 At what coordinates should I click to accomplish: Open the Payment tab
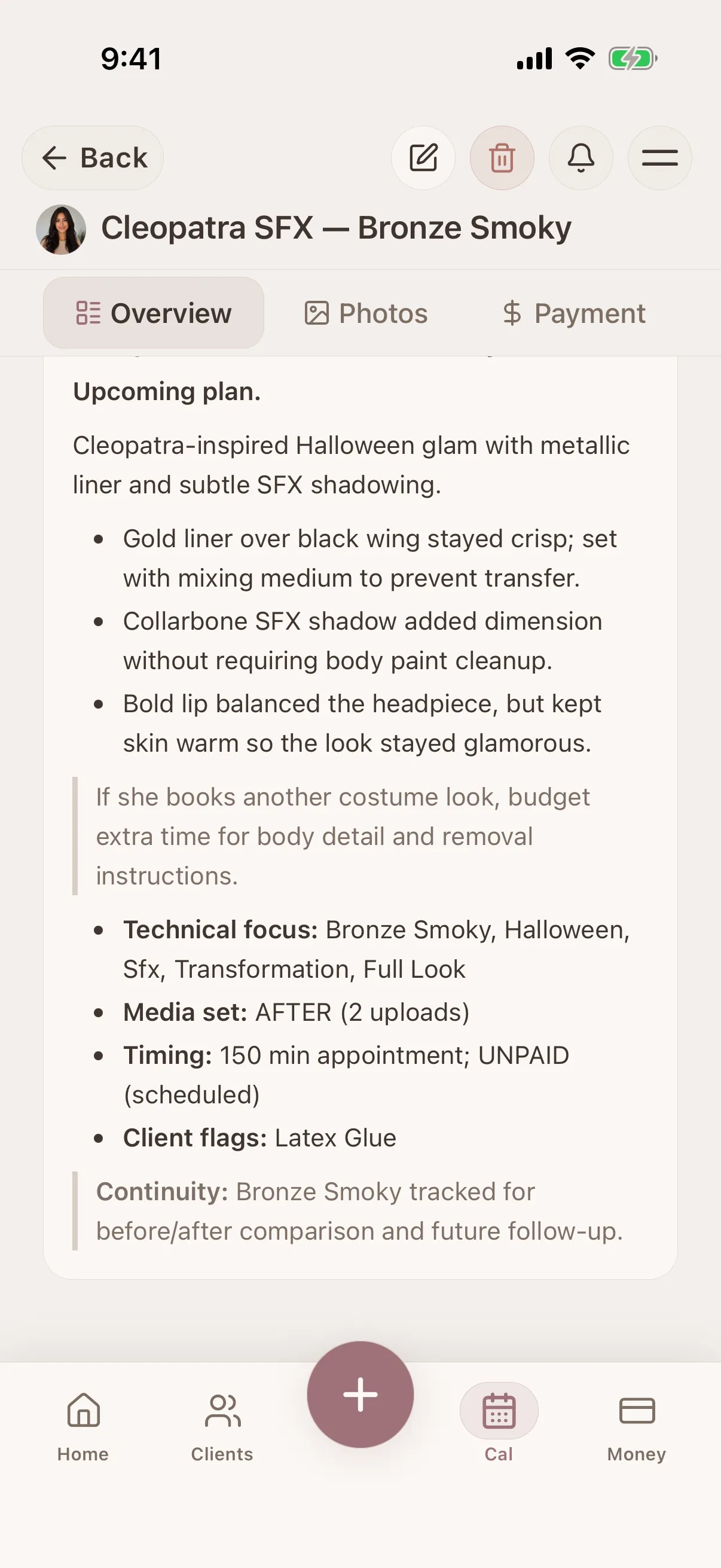coord(574,313)
